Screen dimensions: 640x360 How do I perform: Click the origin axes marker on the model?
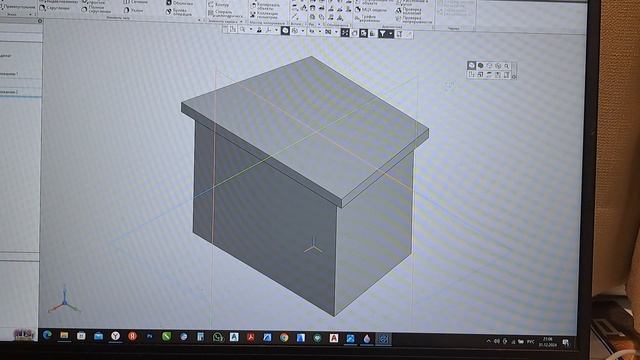coord(313,245)
